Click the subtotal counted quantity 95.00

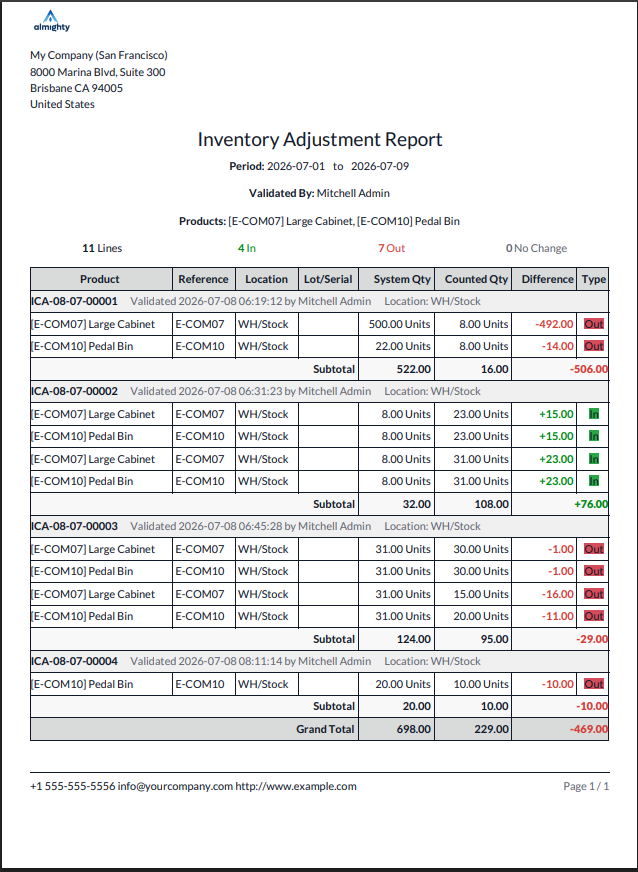click(x=494, y=640)
